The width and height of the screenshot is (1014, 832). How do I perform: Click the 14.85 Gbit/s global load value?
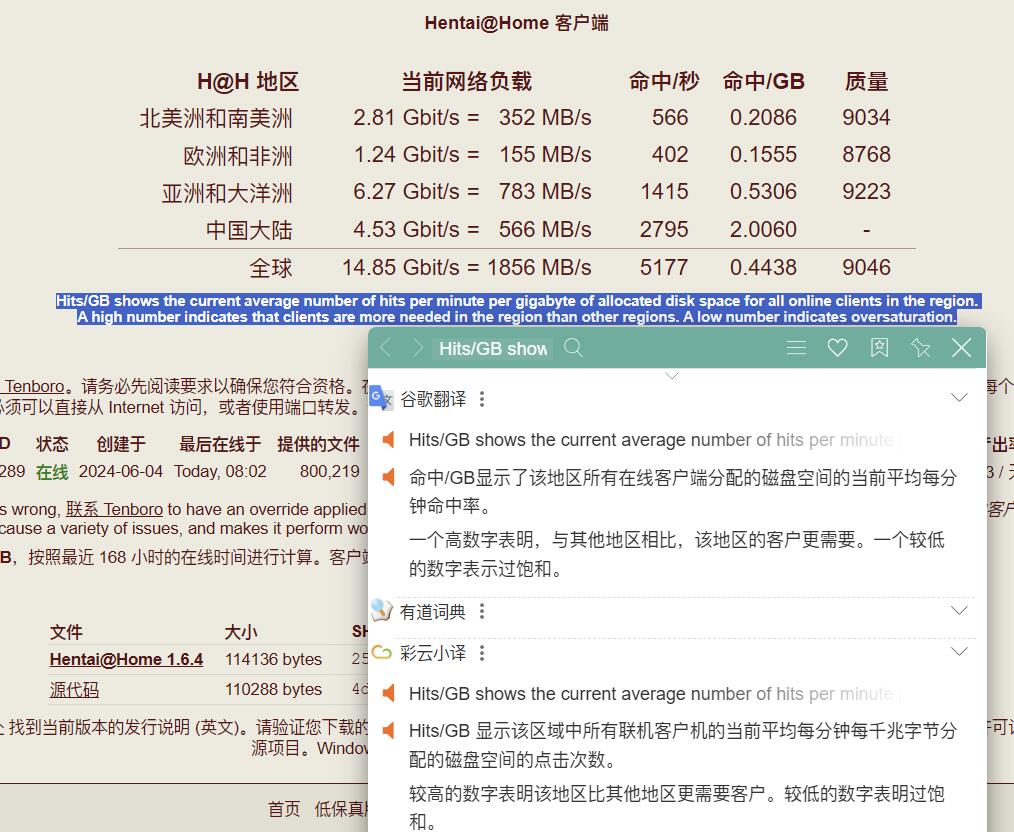(x=400, y=268)
